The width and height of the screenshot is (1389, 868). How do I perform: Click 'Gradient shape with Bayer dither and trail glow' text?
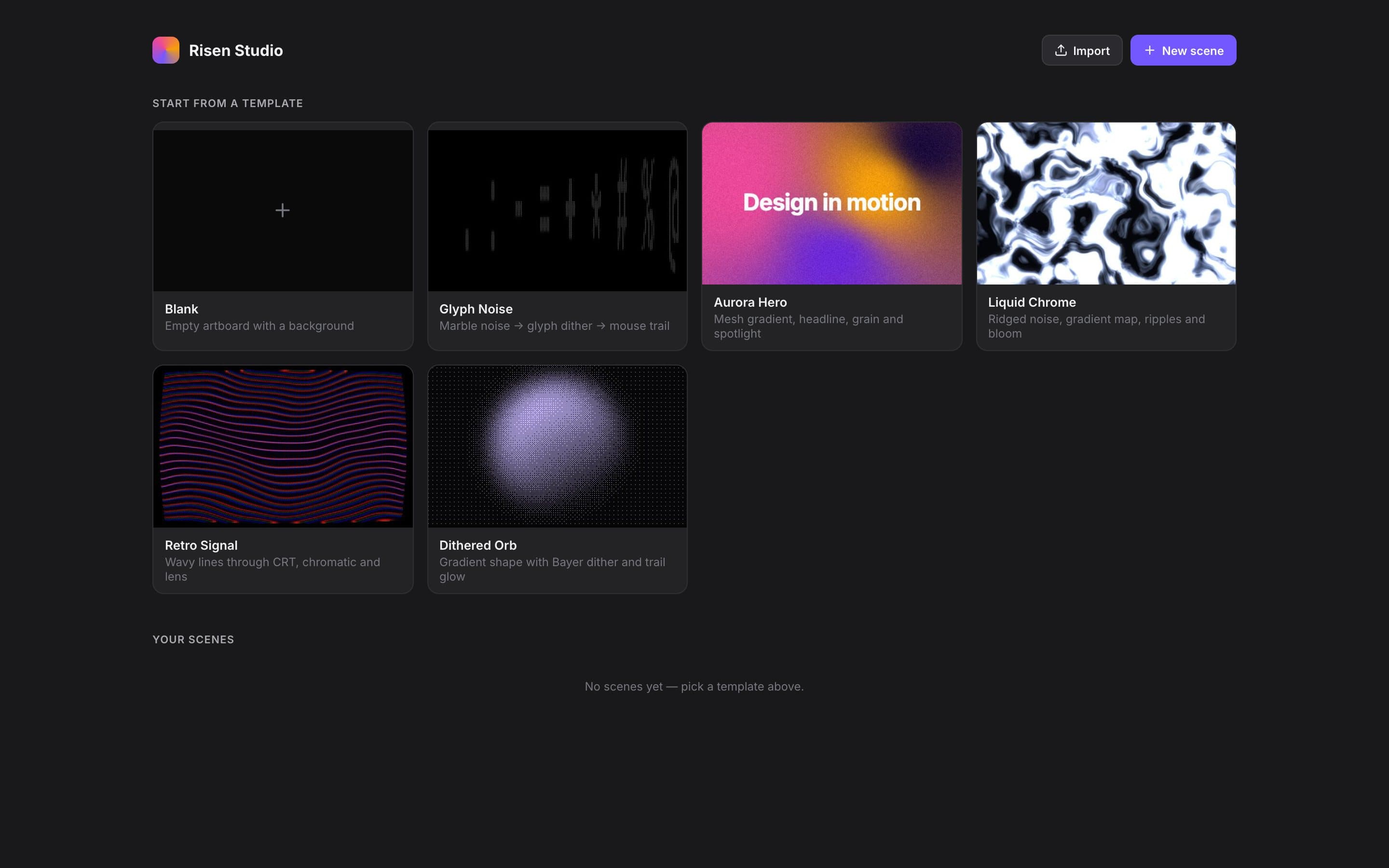[552, 569]
